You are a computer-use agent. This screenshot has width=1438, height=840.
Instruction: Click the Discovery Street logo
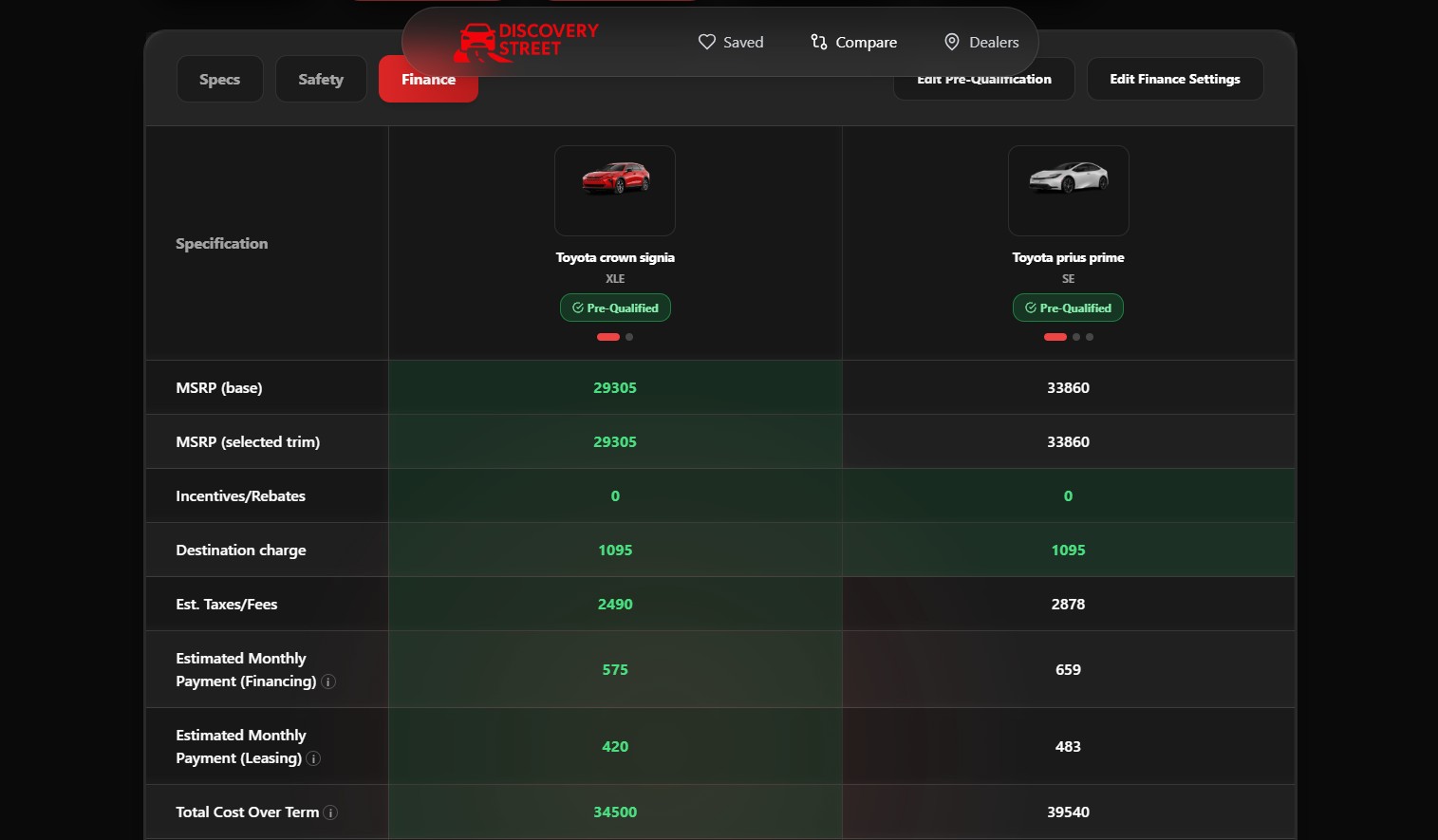pyautogui.click(x=528, y=42)
